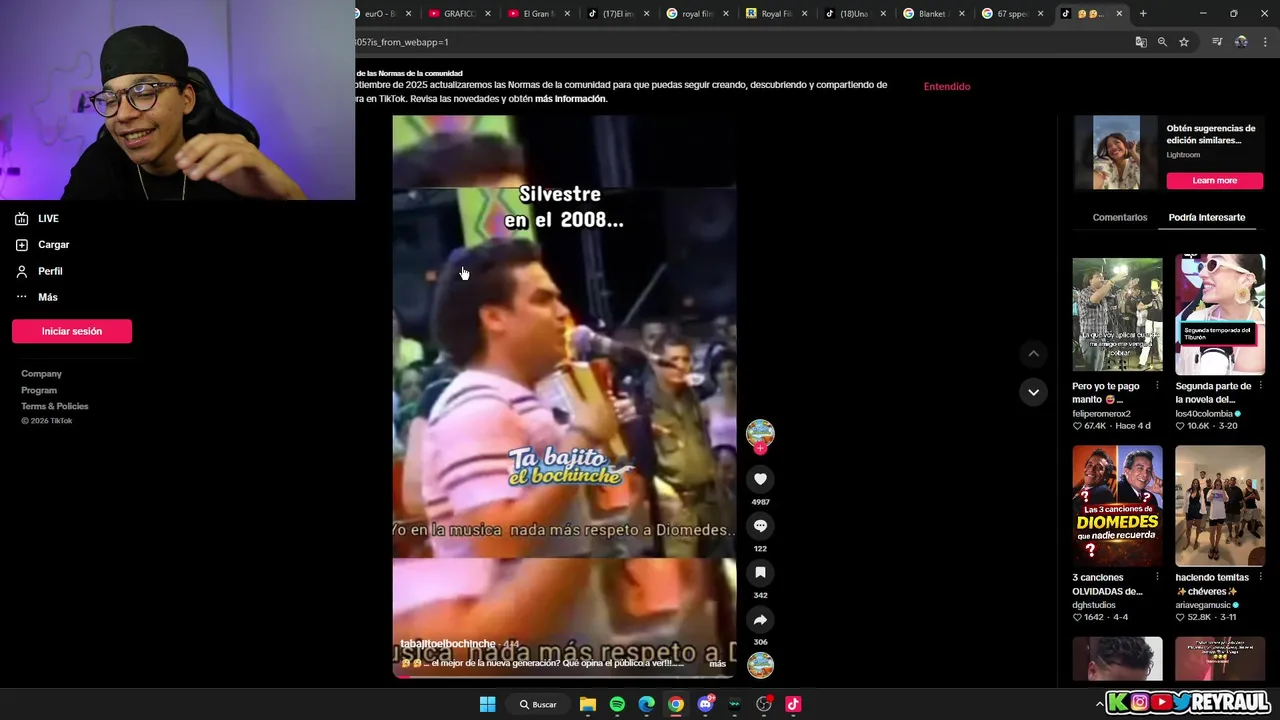Open TikTok app from the taskbar

(x=793, y=704)
